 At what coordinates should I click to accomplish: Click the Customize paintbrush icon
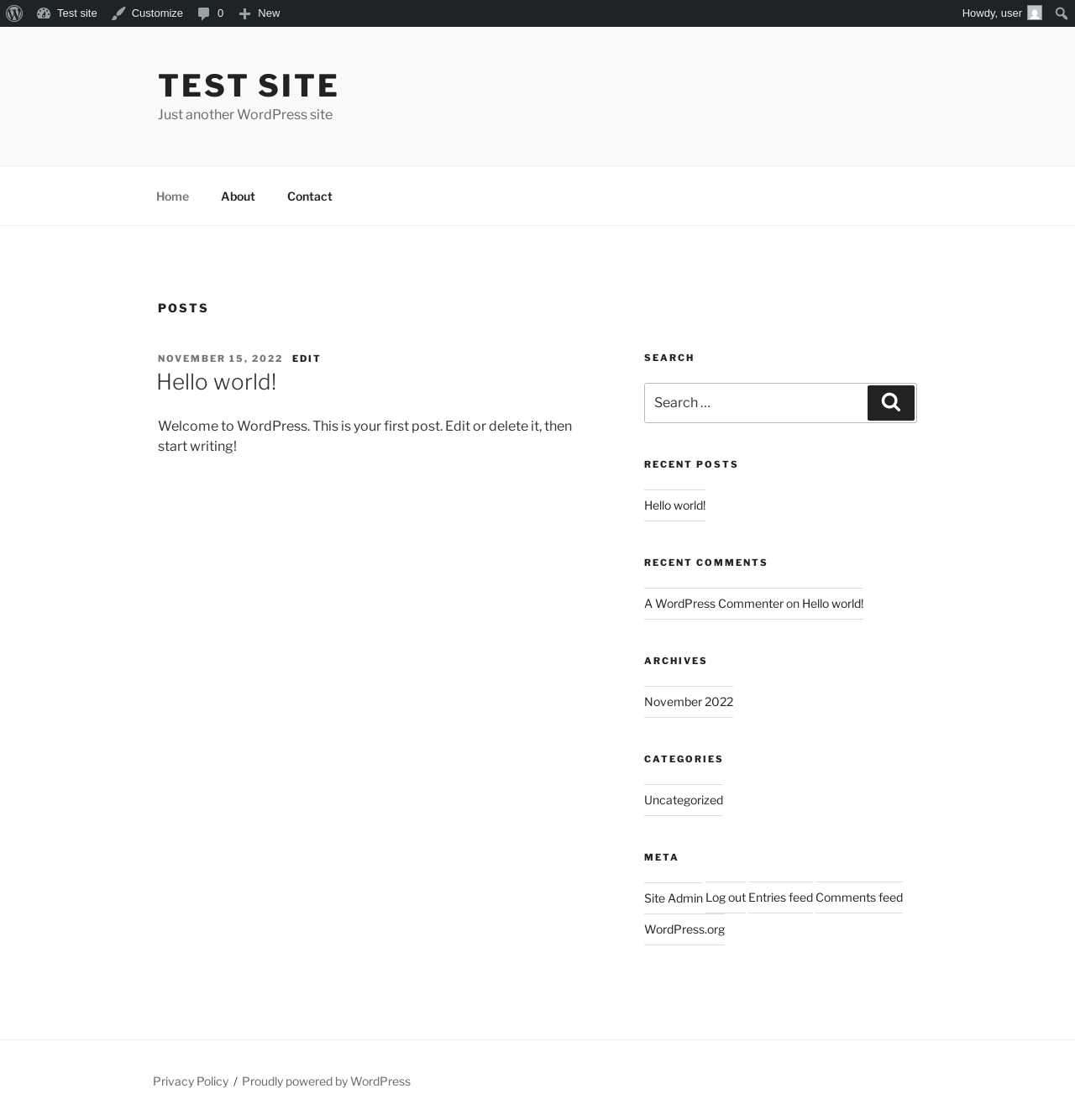(118, 13)
